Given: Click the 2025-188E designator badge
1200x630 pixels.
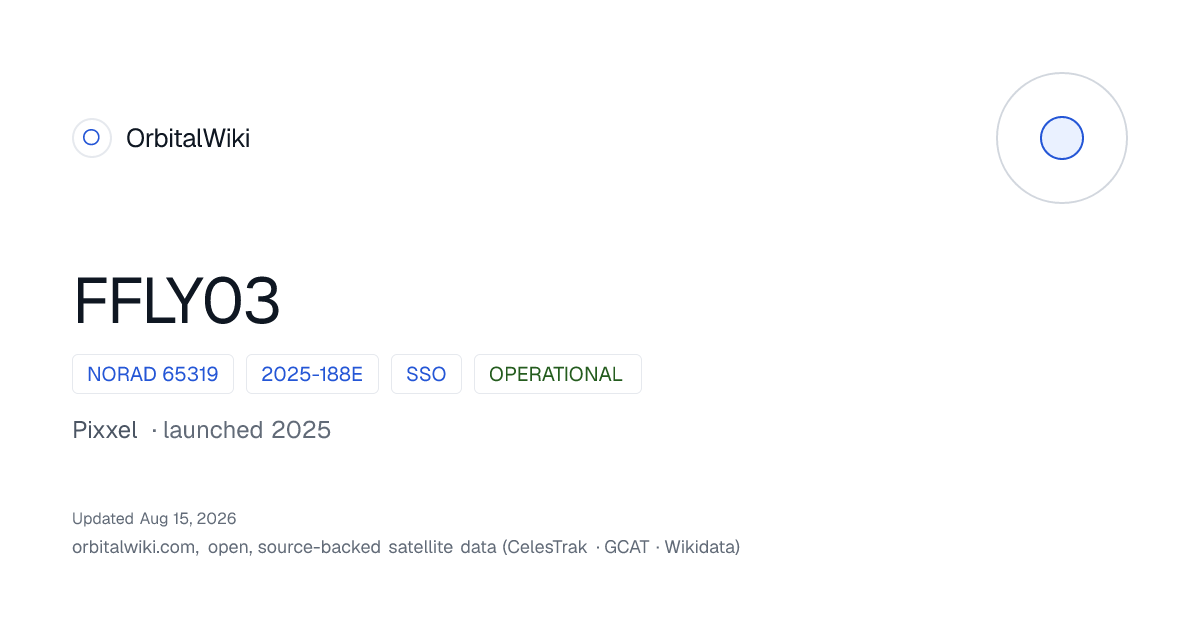Looking at the screenshot, I should (x=312, y=374).
